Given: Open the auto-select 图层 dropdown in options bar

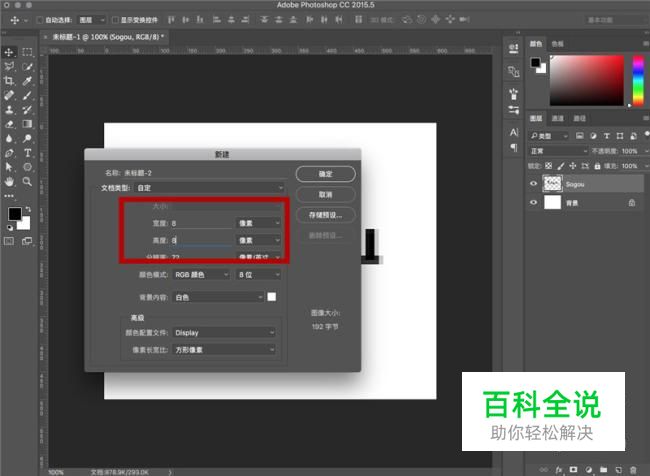Looking at the screenshot, I should 92,20.
